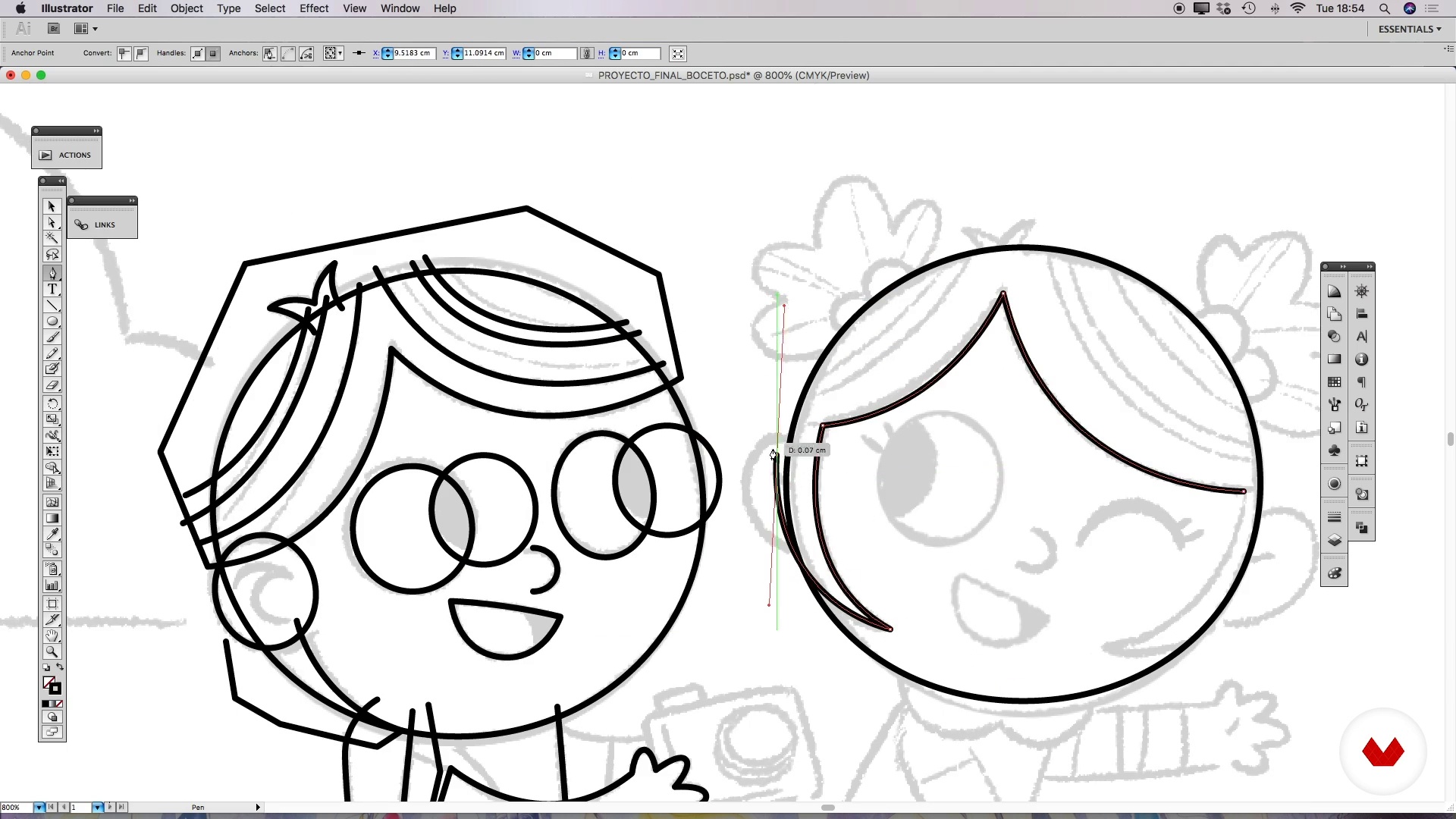
Task: Select the Eyedropper tool
Action: coord(52,534)
